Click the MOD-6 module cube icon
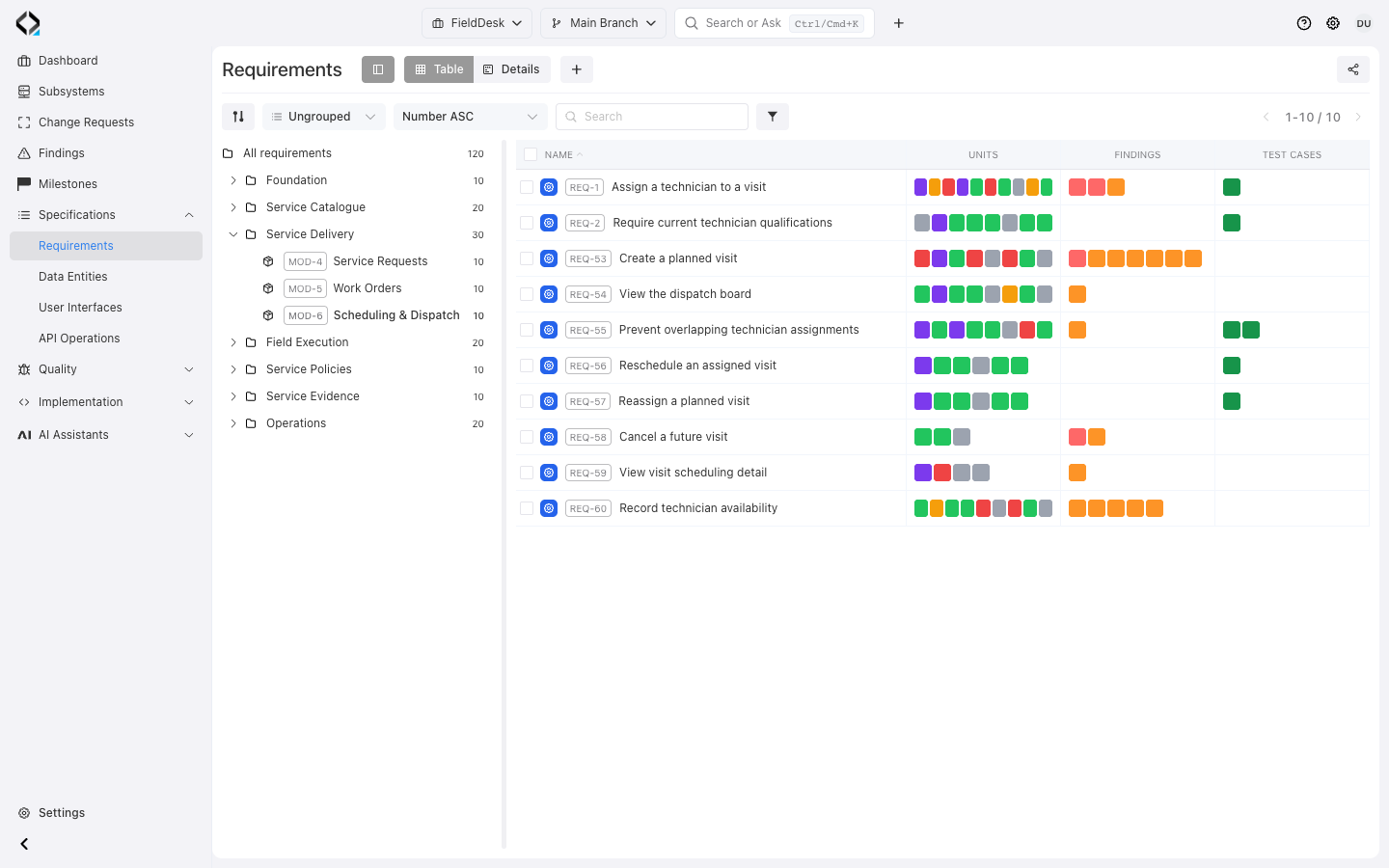 click(x=269, y=315)
